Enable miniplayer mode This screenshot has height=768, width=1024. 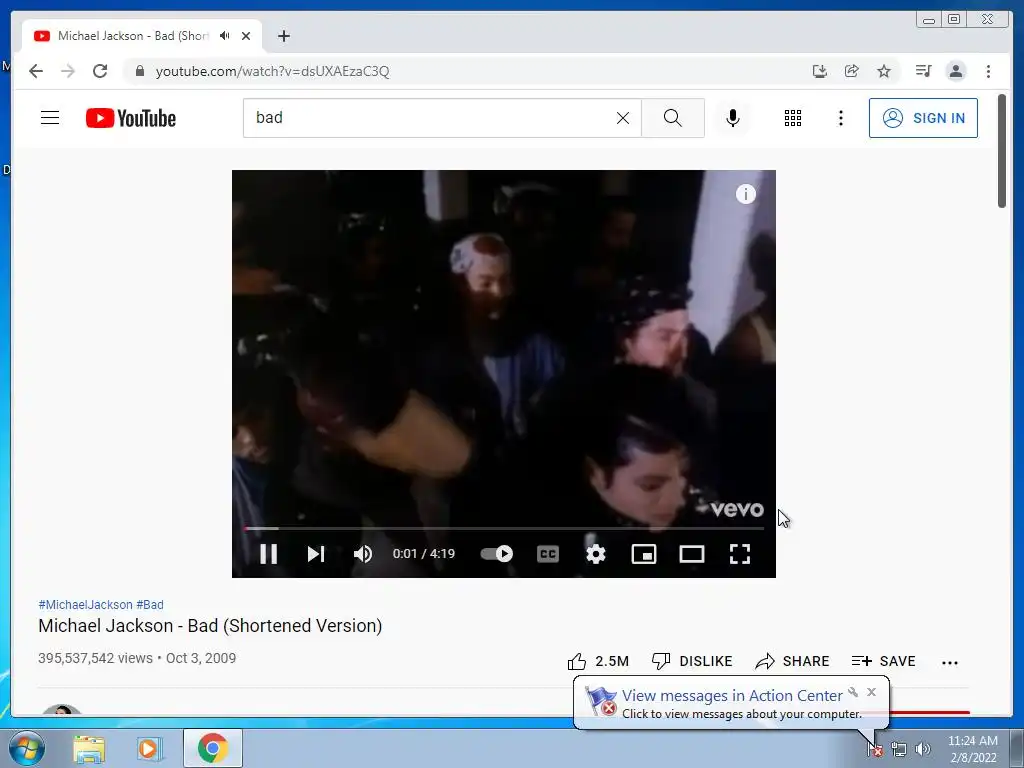pos(644,554)
